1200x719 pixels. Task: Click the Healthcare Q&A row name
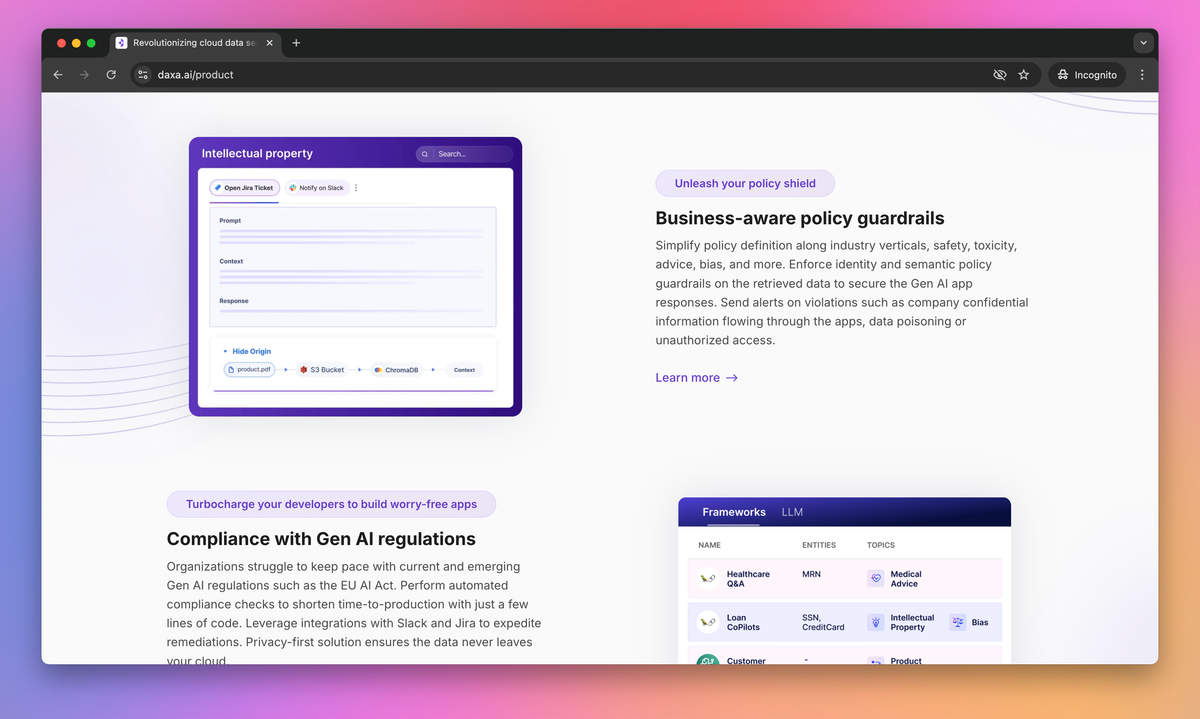pos(748,579)
